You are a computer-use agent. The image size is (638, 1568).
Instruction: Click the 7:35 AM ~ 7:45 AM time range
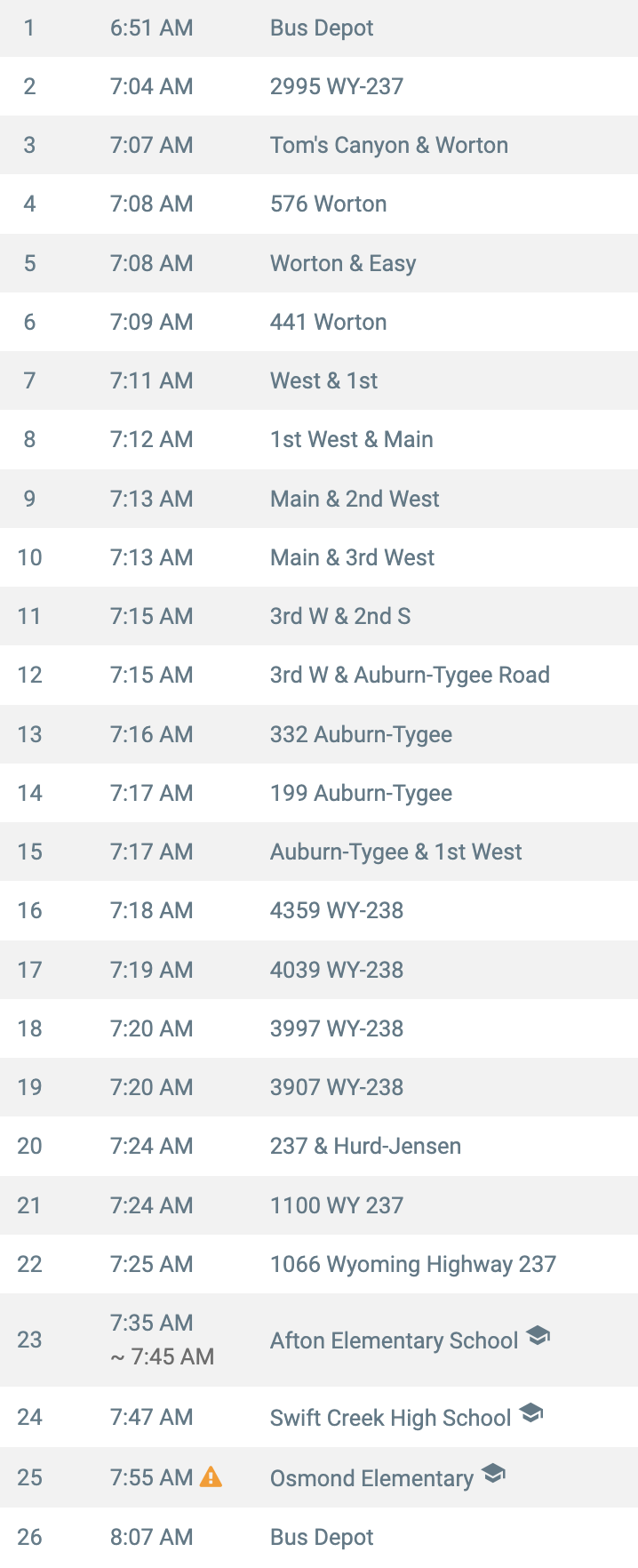click(162, 1340)
